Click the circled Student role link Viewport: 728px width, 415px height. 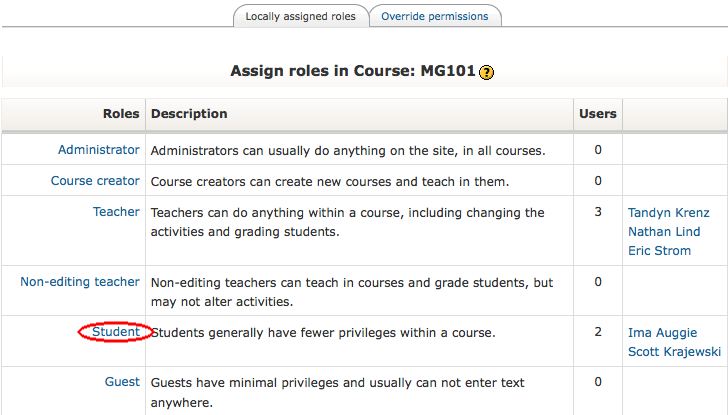click(116, 332)
